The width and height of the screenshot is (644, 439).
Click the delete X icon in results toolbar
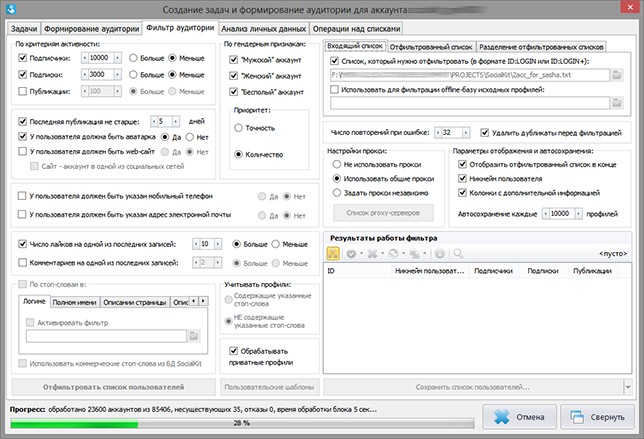point(372,254)
